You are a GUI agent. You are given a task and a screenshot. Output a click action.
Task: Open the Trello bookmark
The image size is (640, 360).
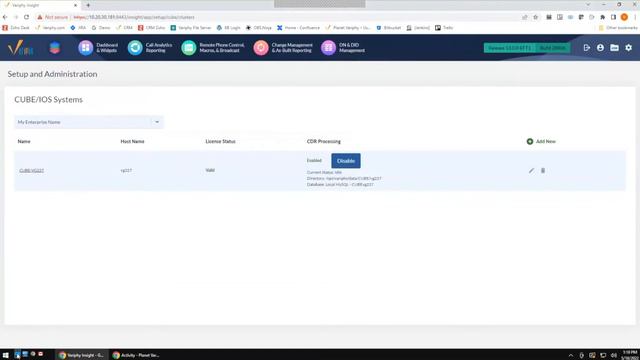point(444,28)
